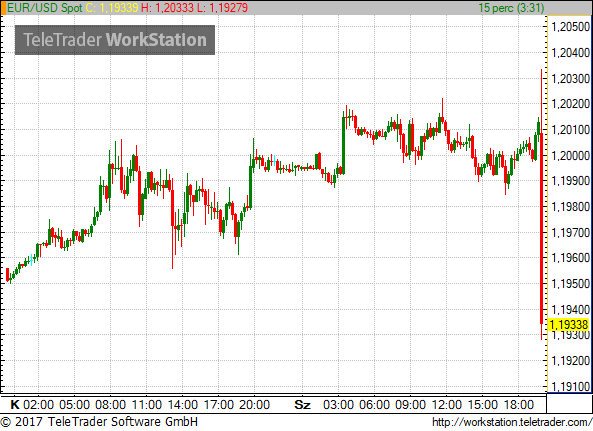Click the TeleTrader WorkStation logo banner
Viewport: 593px width, 431px height.
coord(115,40)
